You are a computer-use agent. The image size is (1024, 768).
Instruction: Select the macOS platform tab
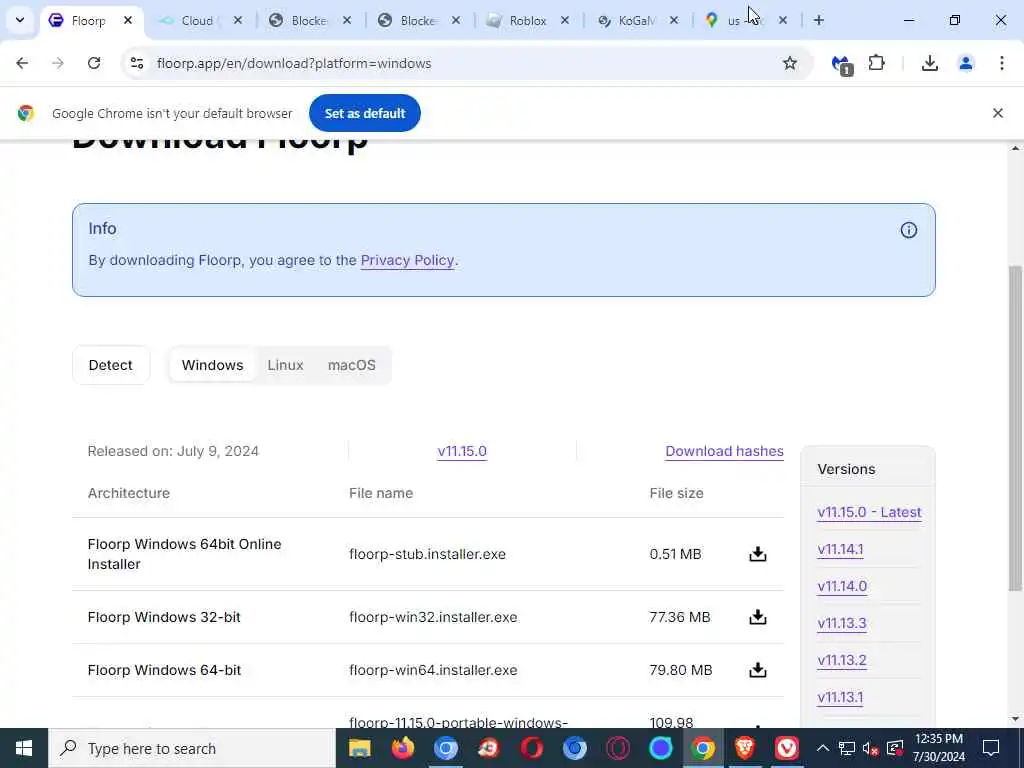[351, 365]
